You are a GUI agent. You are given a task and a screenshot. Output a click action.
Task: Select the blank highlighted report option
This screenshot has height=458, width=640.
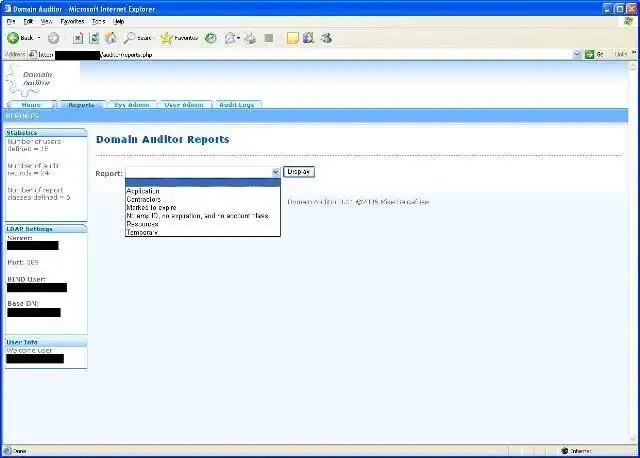[203, 183]
